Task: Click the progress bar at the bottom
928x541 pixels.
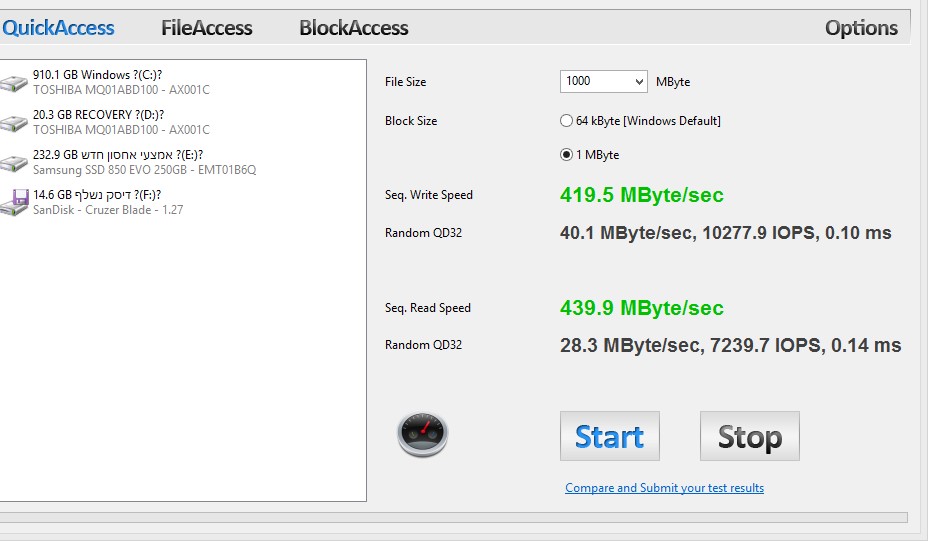Action: click(x=453, y=518)
